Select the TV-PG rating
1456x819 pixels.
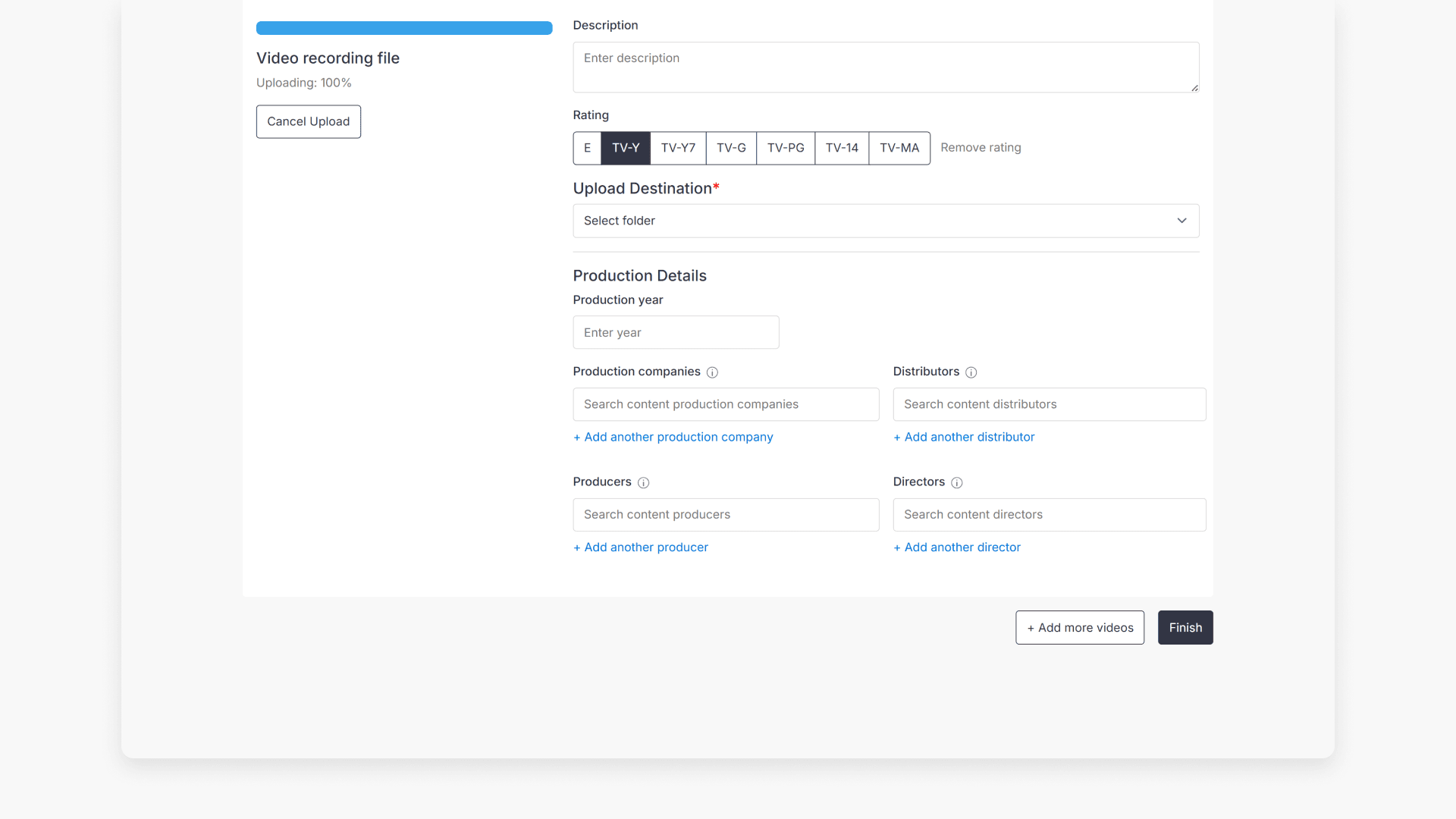point(785,148)
